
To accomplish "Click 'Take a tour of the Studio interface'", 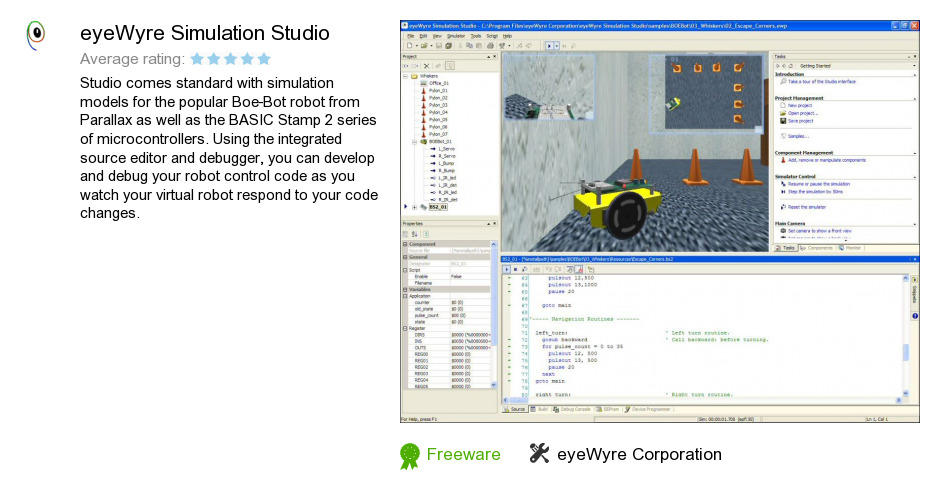I will point(822,82).
